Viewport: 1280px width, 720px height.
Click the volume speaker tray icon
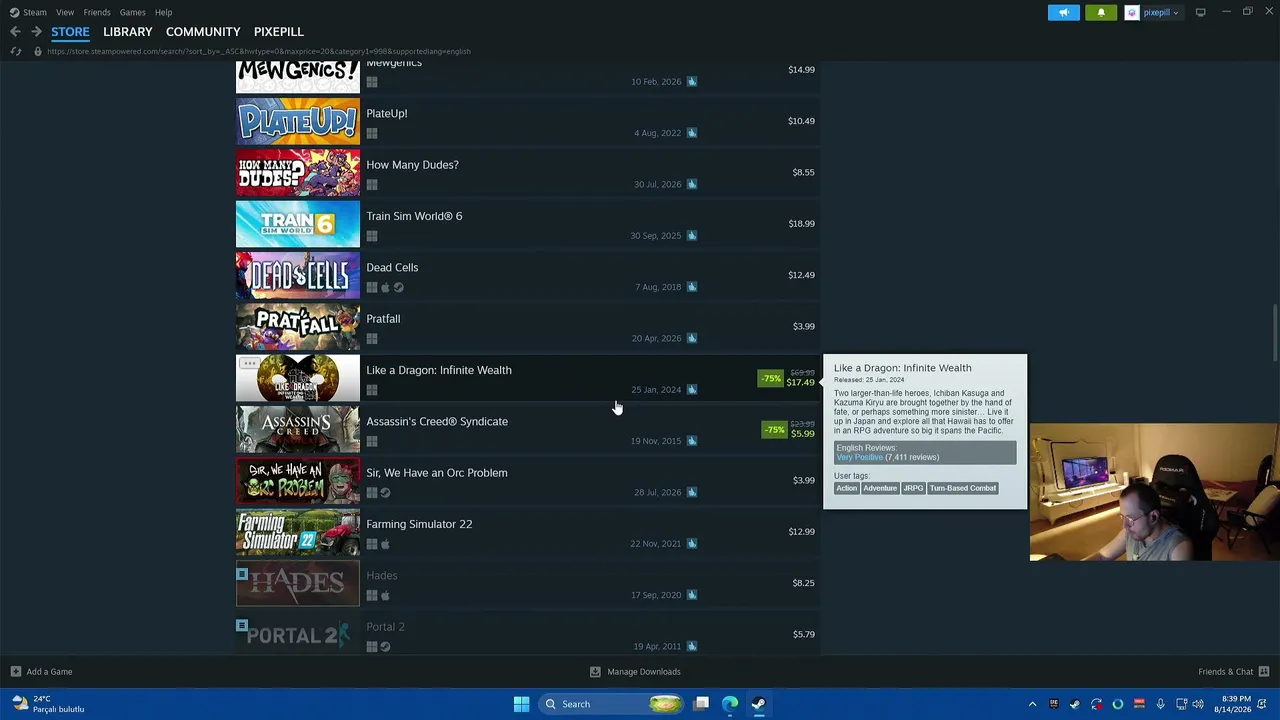click(x=1198, y=704)
